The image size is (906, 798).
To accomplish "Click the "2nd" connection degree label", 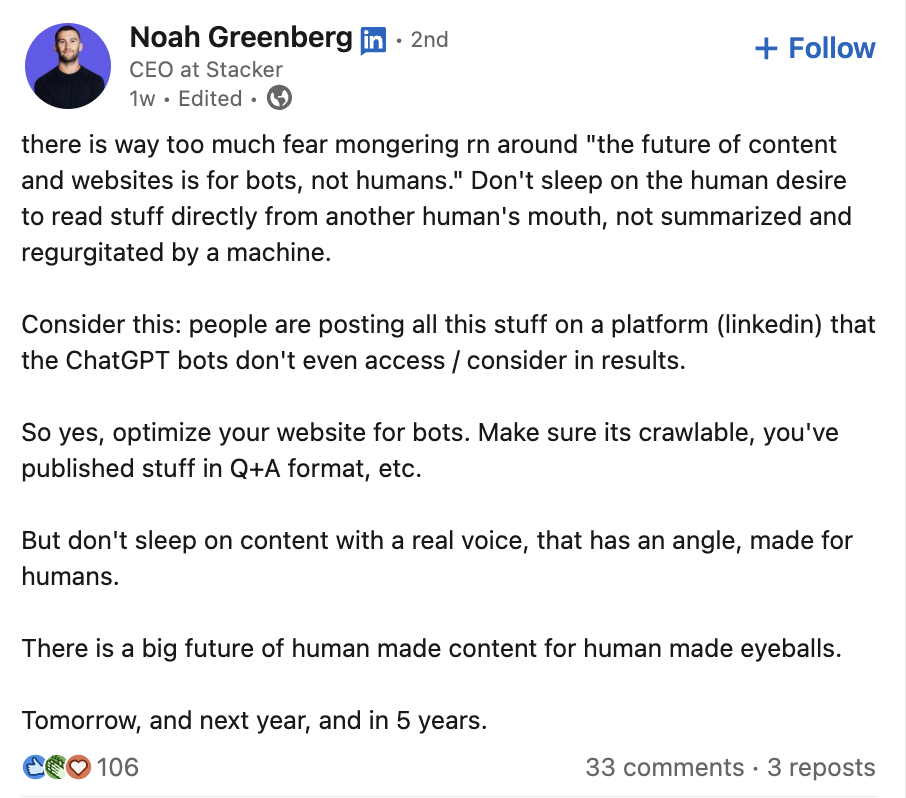I will (430, 40).
